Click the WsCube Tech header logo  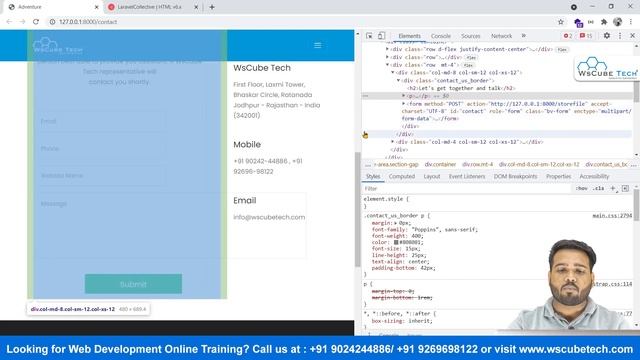point(58,45)
